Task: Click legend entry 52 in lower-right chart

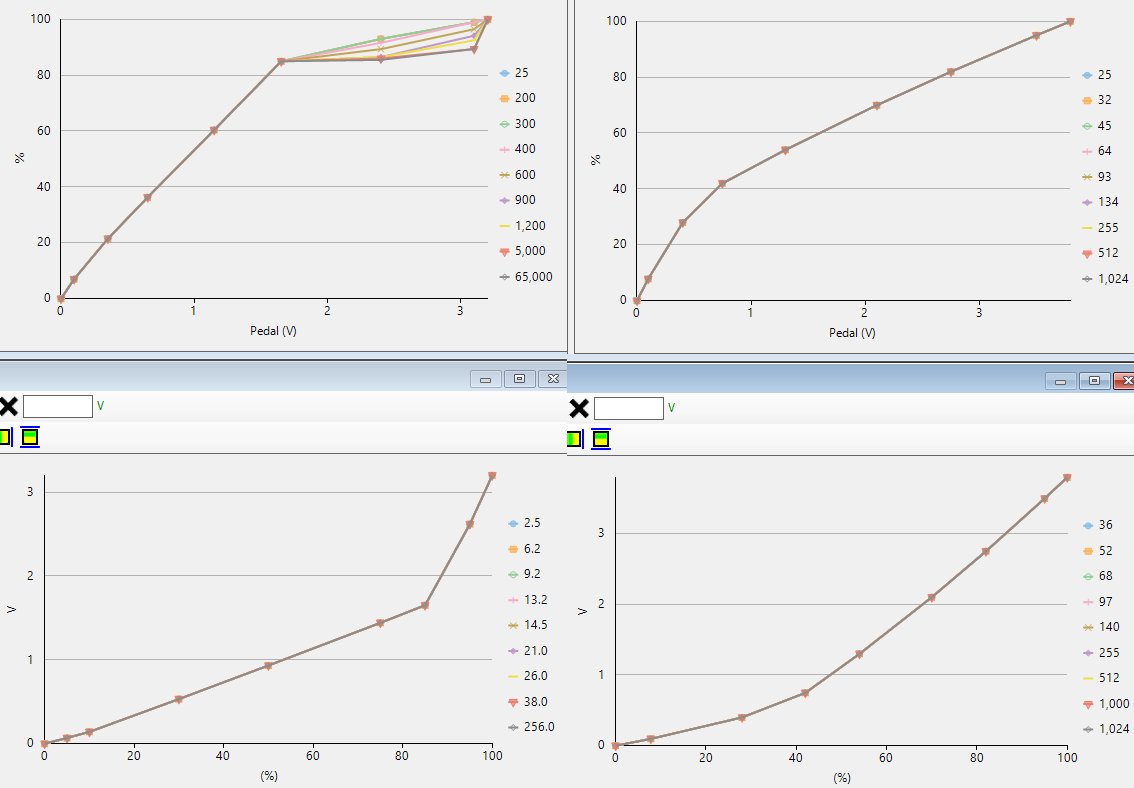Action: pyautogui.click(x=1098, y=551)
